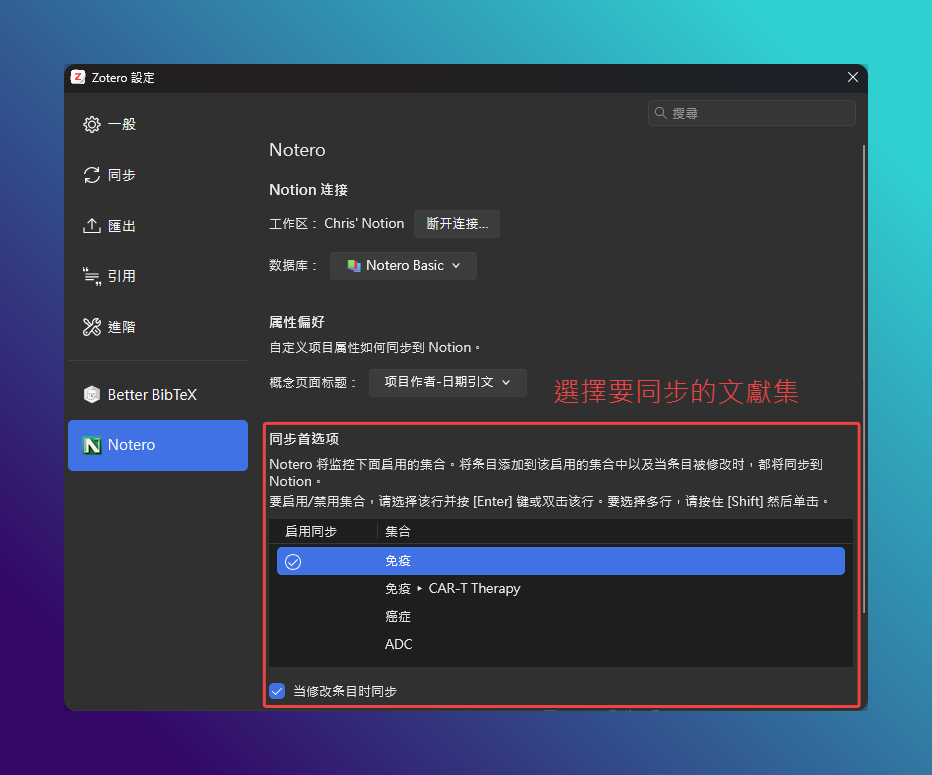Select the Better BibTeX pane
This screenshot has height=775, width=932.
point(158,395)
